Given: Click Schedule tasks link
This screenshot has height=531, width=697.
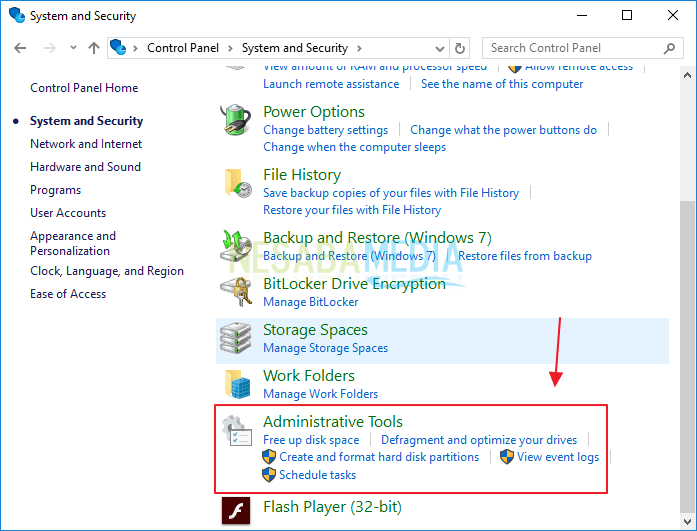Looking at the screenshot, I should (317, 475).
